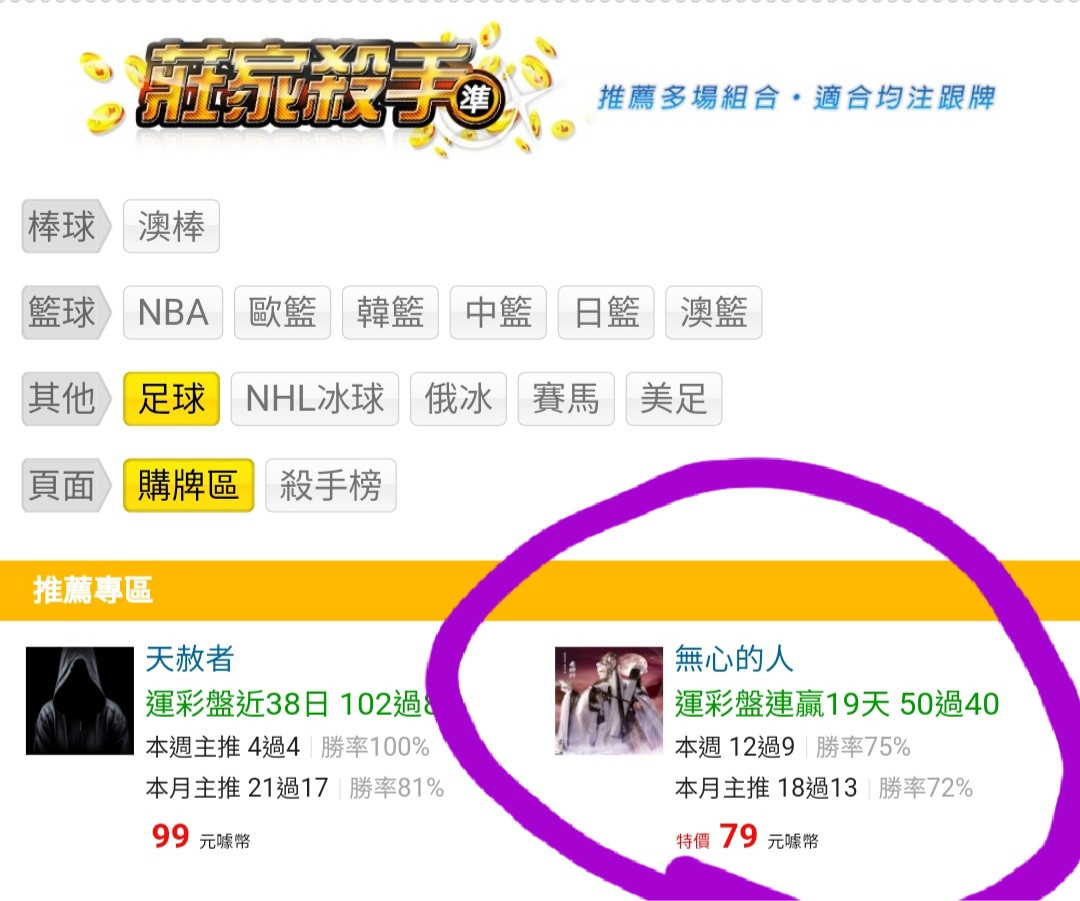Open the 天赦者 profile name link
The image size is (1080, 901).
(x=190, y=659)
